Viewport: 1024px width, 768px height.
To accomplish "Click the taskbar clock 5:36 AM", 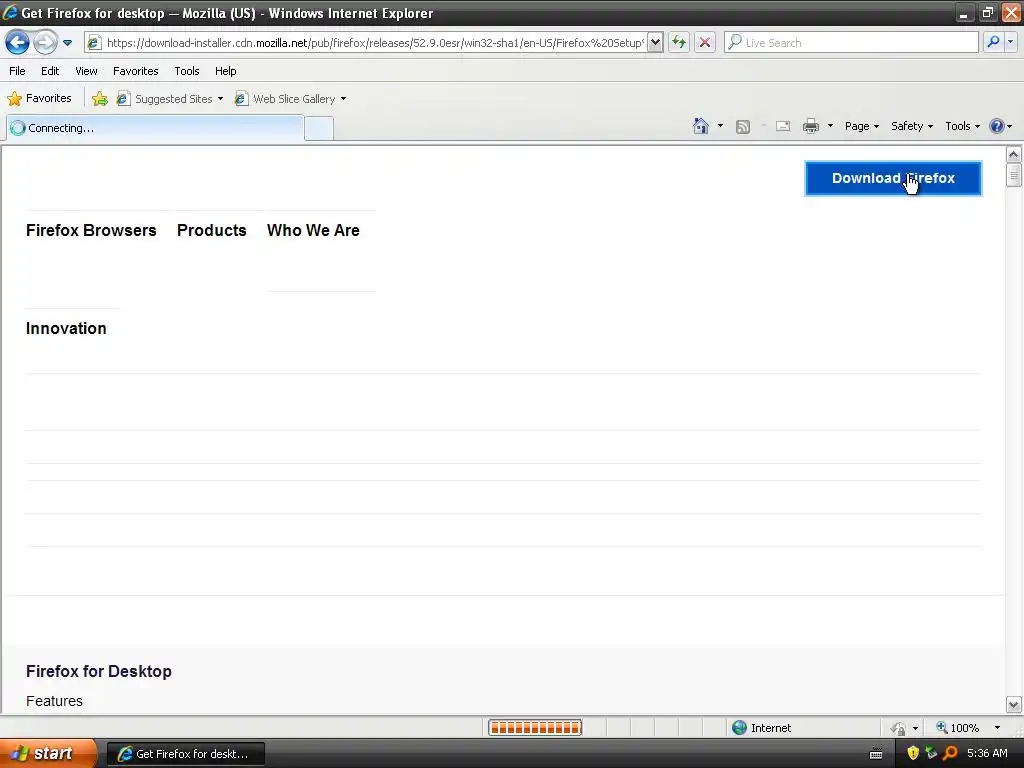I will pyautogui.click(x=987, y=754).
